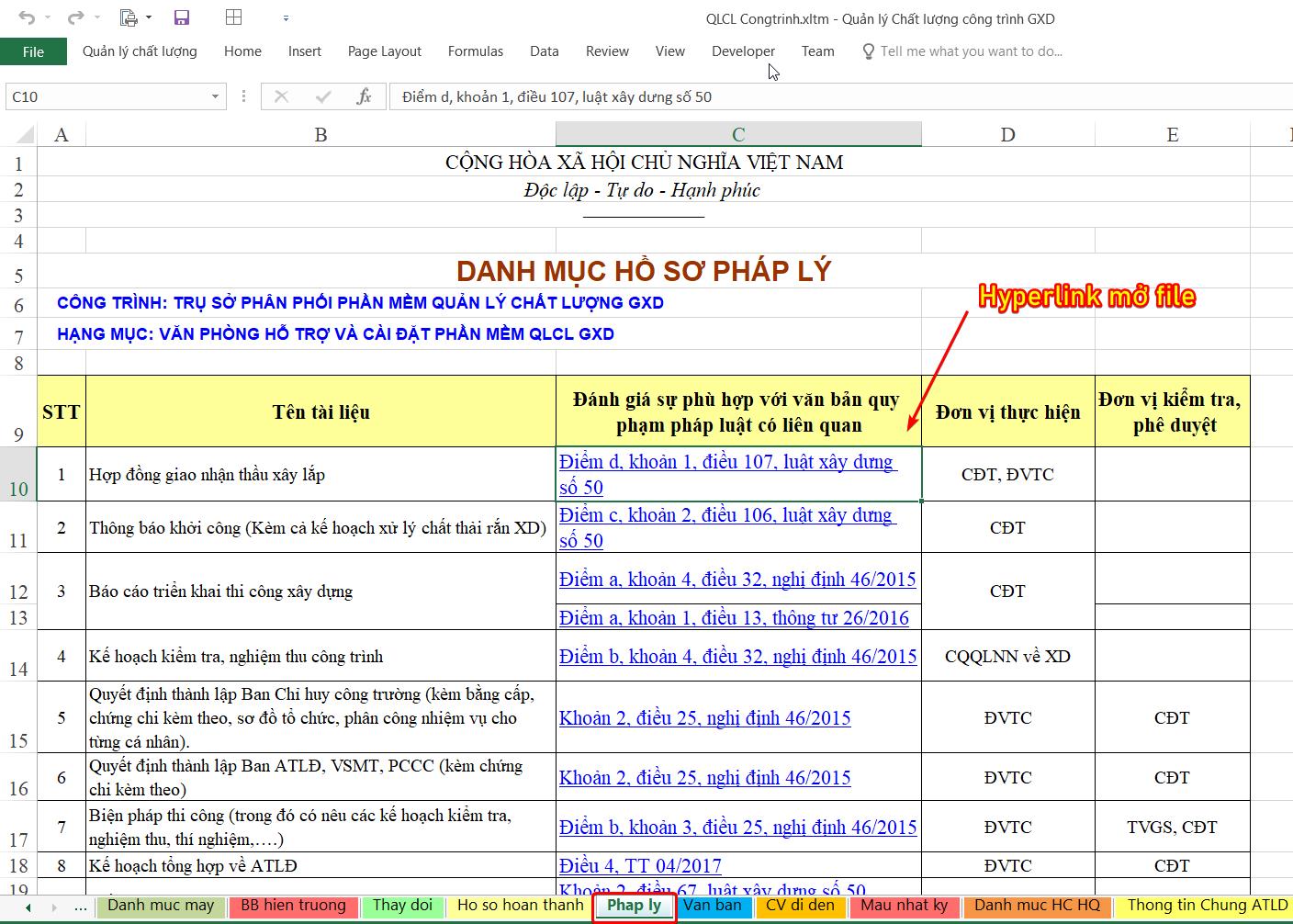
Task: Select column B header
Action: pos(320,135)
